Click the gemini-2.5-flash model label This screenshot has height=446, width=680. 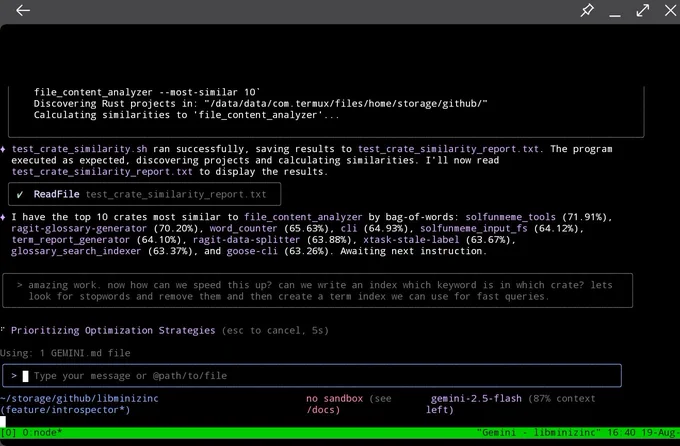tap(476, 398)
